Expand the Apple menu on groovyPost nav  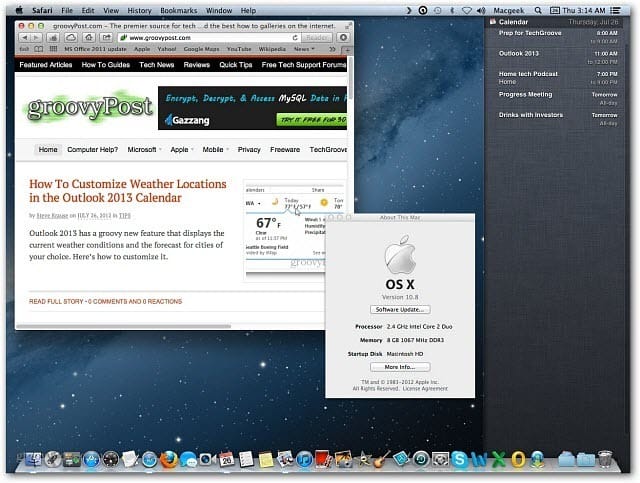pos(182,149)
